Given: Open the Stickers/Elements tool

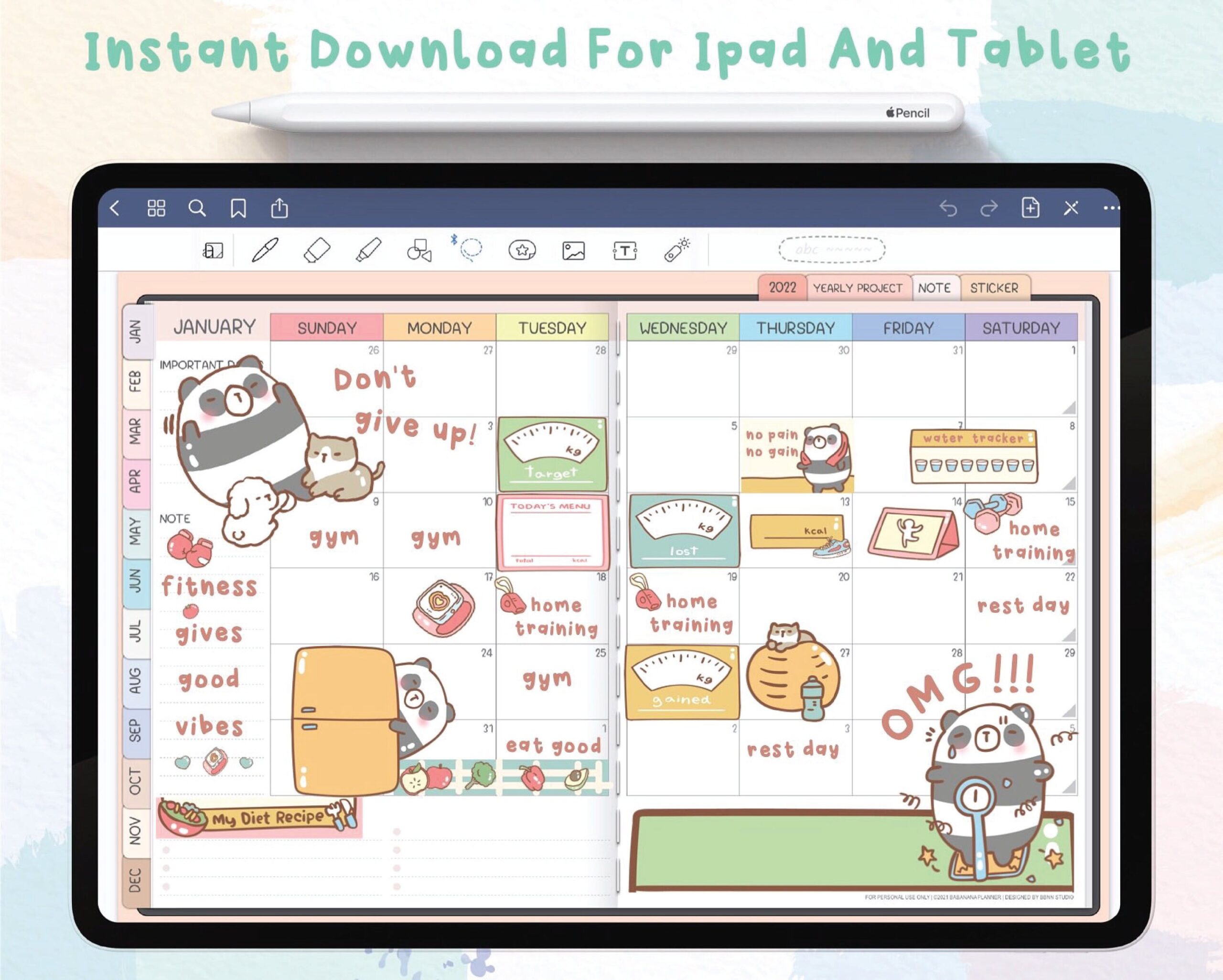Looking at the screenshot, I should coord(522,250).
